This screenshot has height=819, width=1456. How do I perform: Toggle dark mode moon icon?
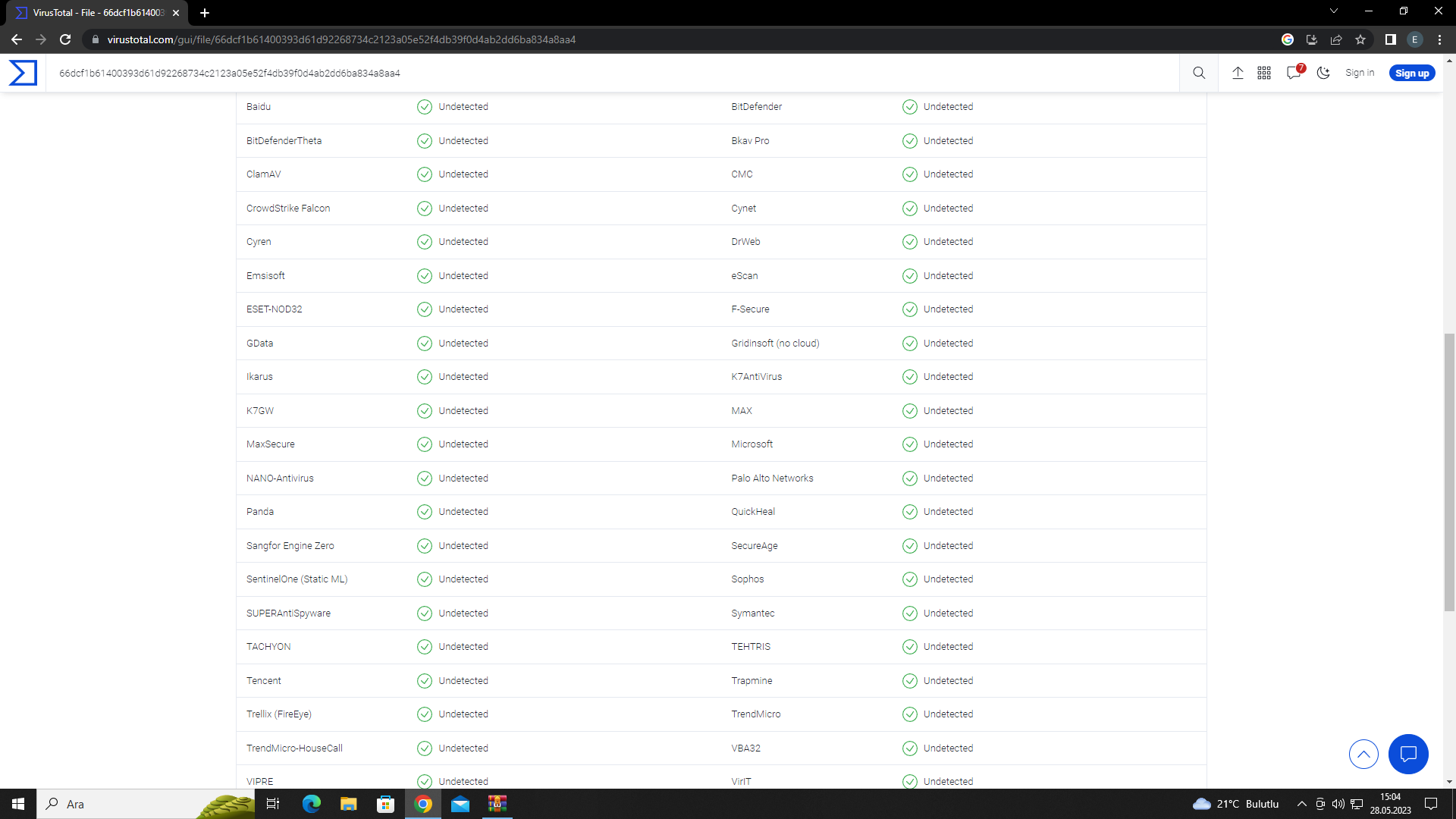point(1323,73)
